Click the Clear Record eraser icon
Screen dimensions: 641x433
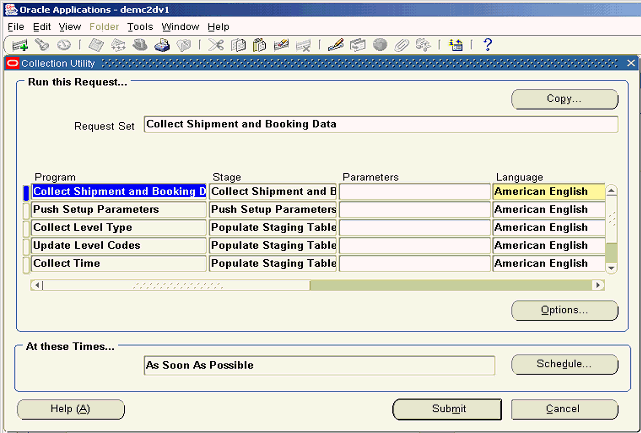point(281,45)
